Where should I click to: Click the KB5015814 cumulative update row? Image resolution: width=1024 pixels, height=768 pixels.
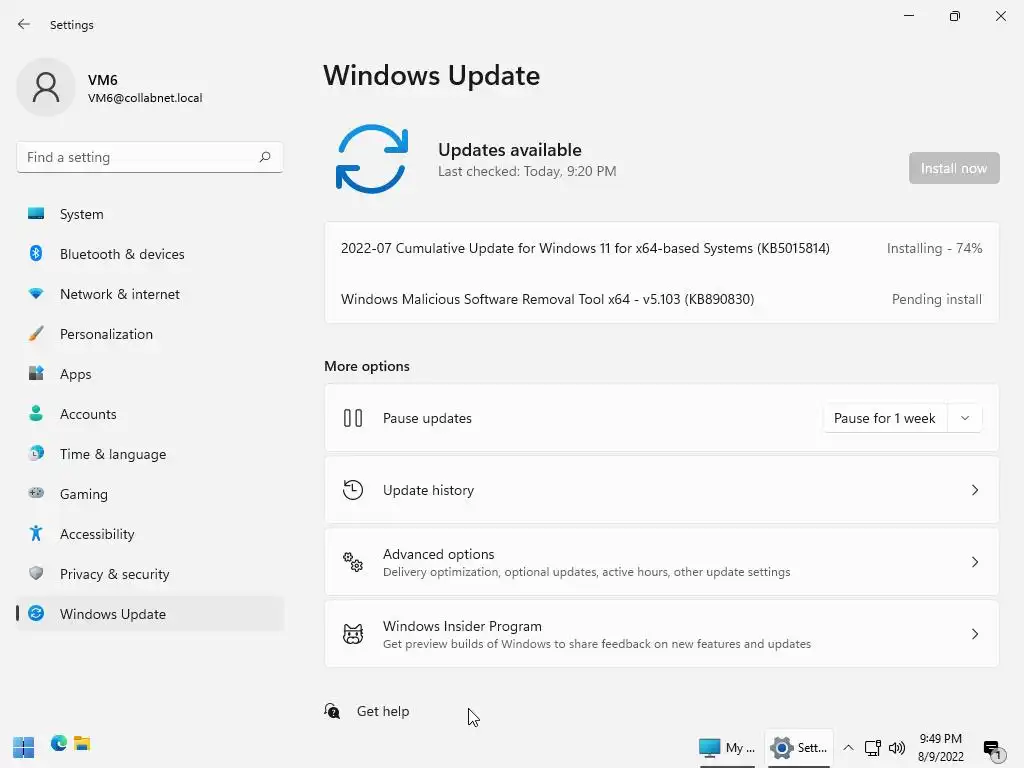pyautogui.click(x=662, y=248)
